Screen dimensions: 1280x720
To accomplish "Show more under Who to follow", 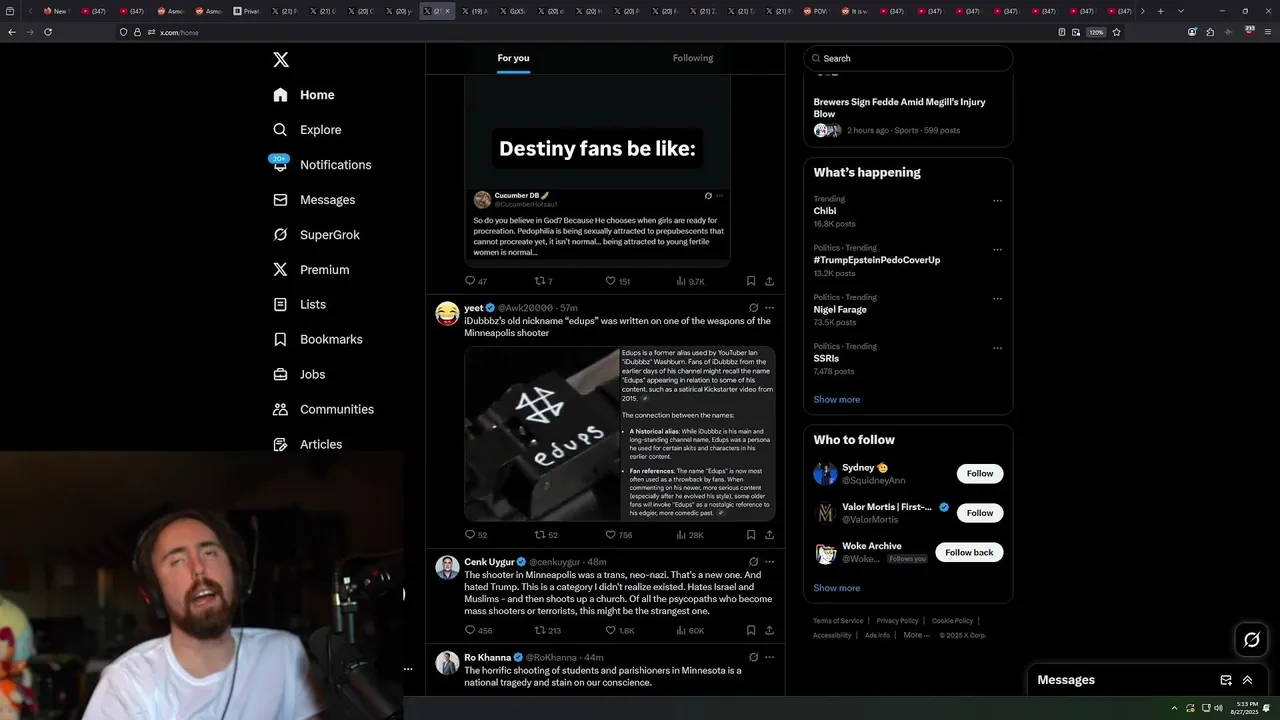I will pos(837,588).
